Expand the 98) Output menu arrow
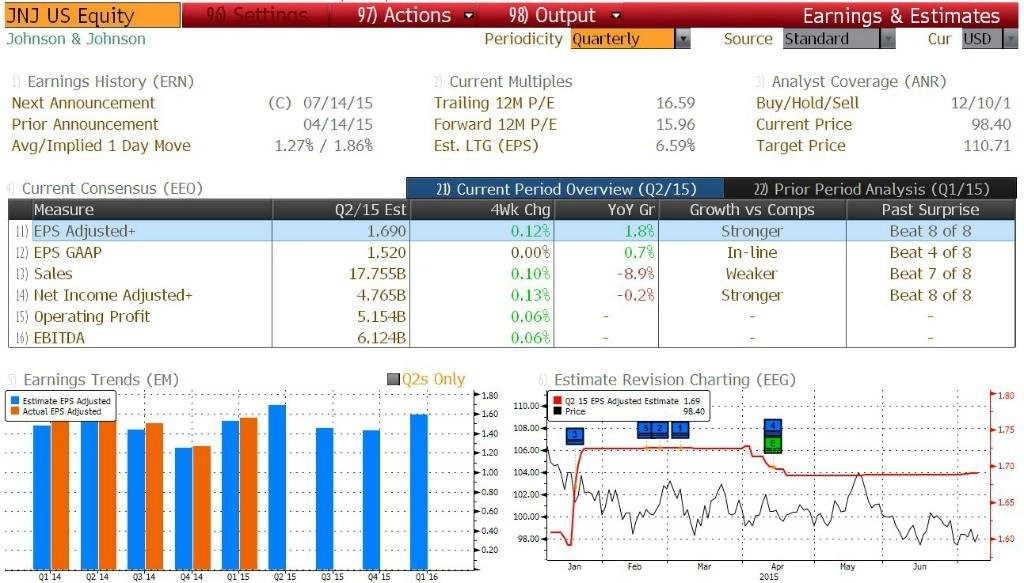Viewport: 1024px width, 583px height. 615,16
